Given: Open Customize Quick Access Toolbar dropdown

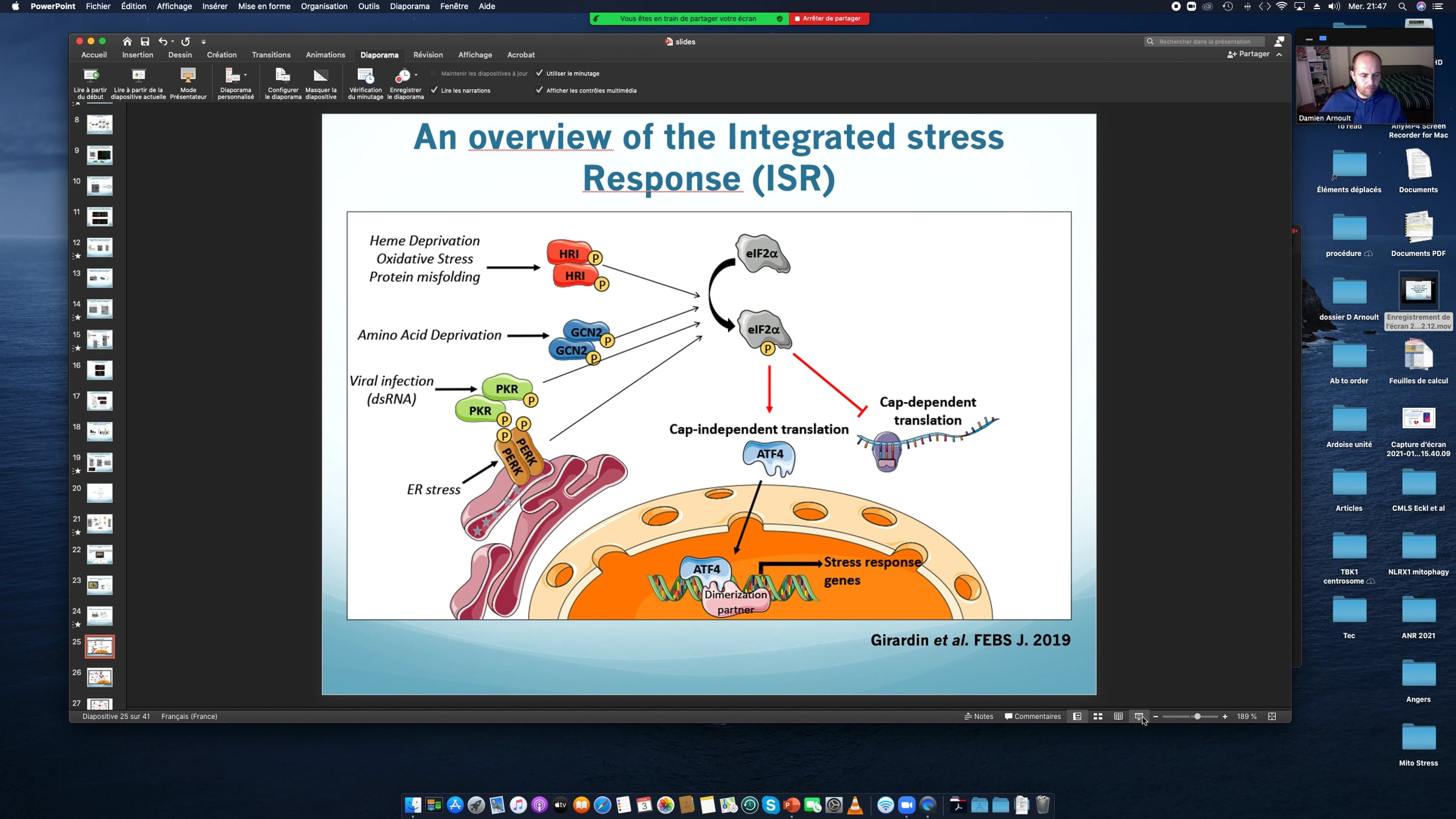Looking at the screenshot, I should pos(204,42).
